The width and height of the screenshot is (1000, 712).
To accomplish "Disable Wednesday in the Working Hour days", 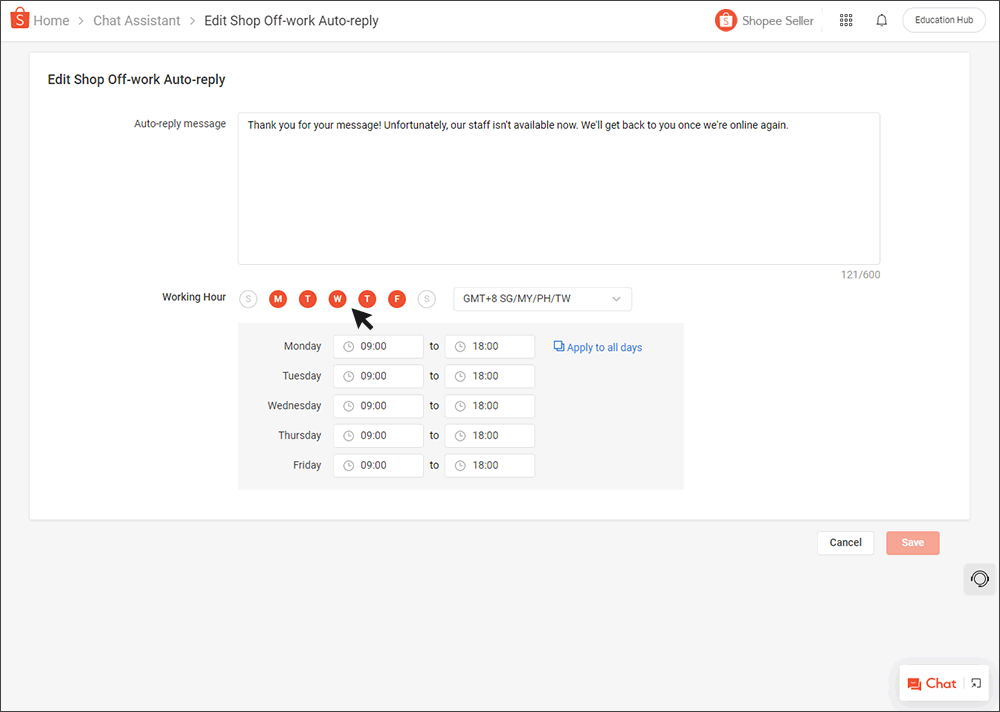I will pyautogui.click(x=337, y=298).
